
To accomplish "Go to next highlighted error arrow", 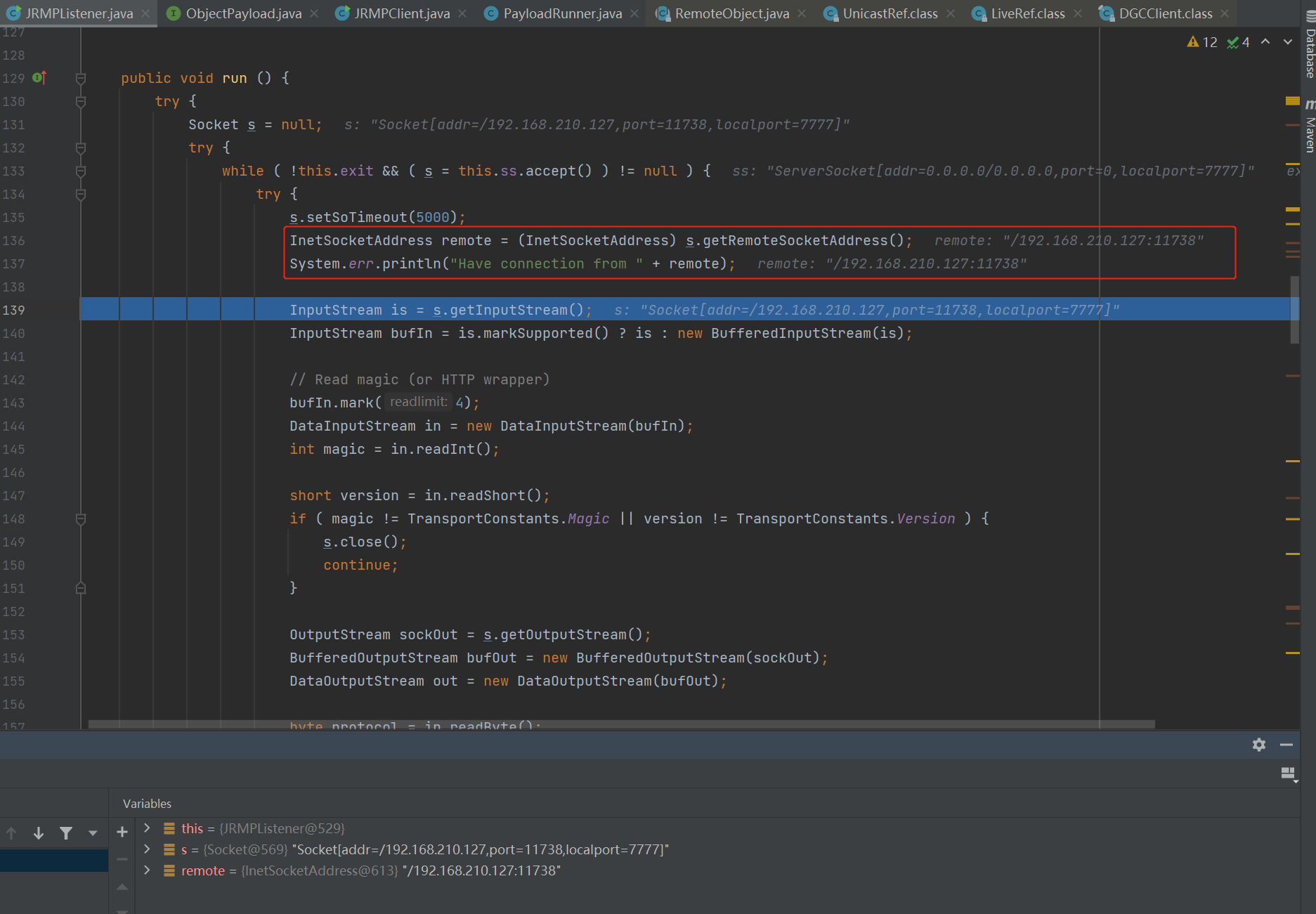I will [1288, 41].
